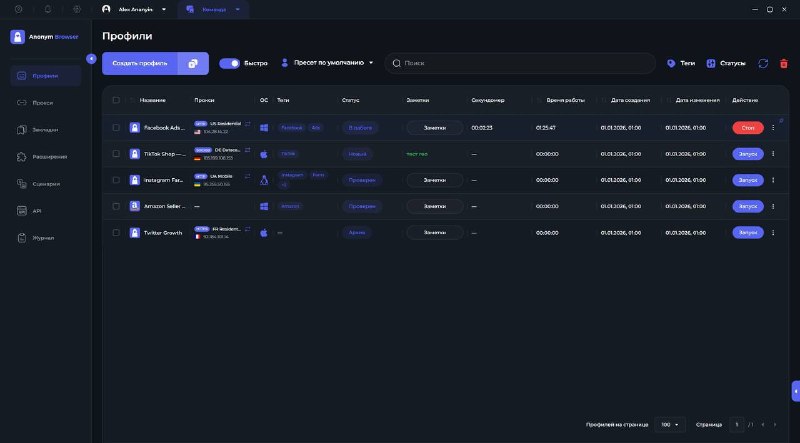Viewport: 800px width, 443px height.
Task: Check the TikTok Shop profile checkbox
Action: pyautogui.click(x=116, y=154)
